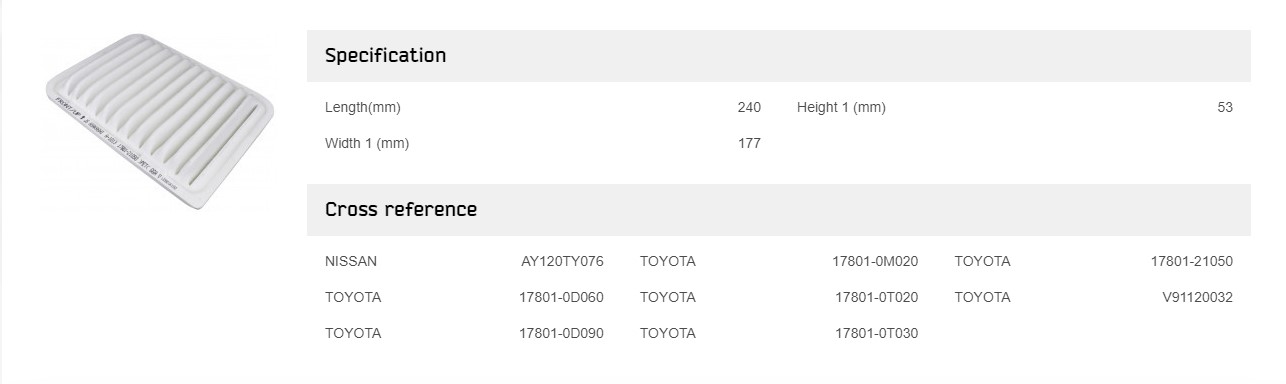Click part number V91120032
The image size is (1286, 384).
pos(1197,298)
